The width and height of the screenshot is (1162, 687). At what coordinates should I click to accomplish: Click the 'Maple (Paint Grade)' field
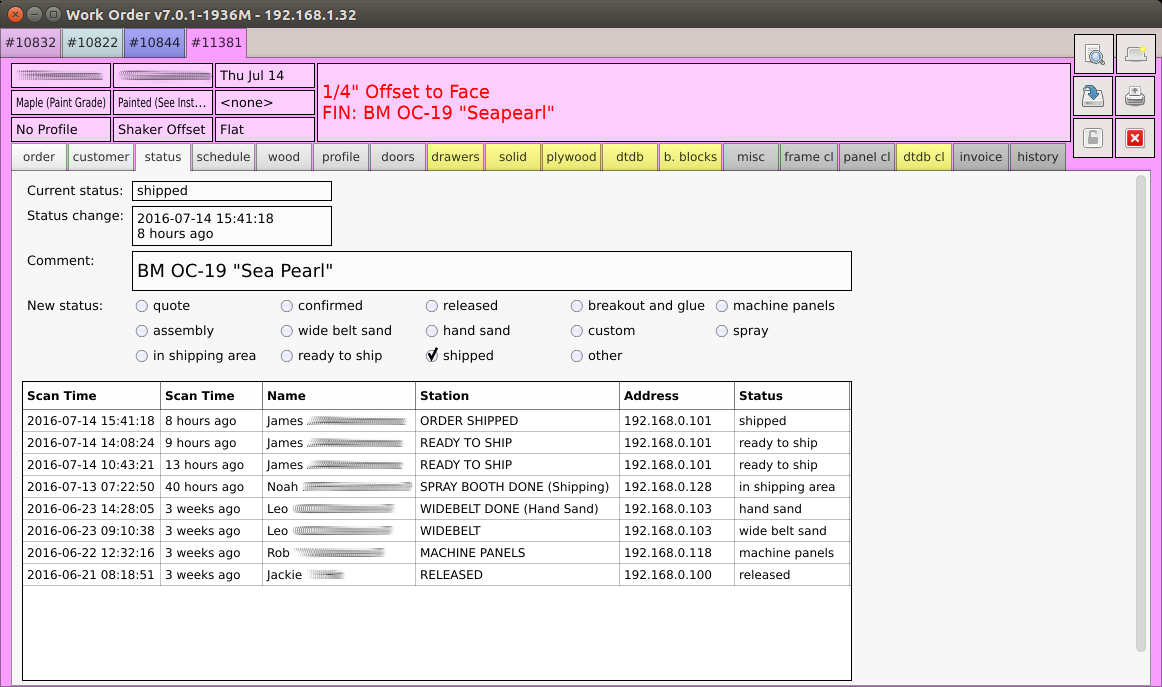pyautogui.click(x=60, y=103)
